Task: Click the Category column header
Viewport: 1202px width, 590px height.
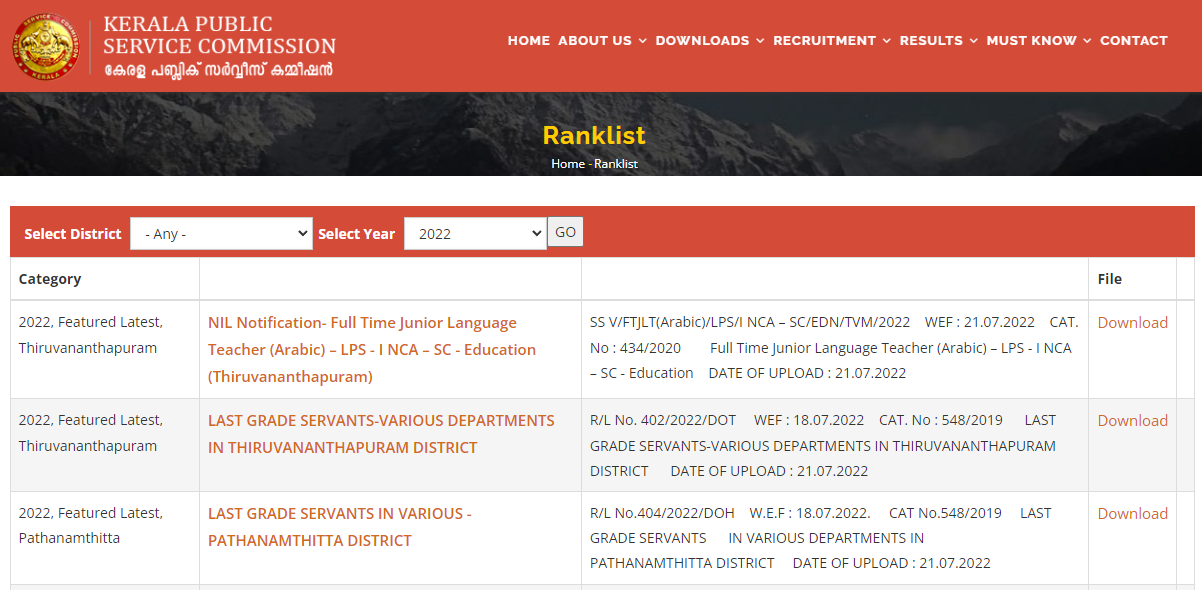Action: (50, 279)
